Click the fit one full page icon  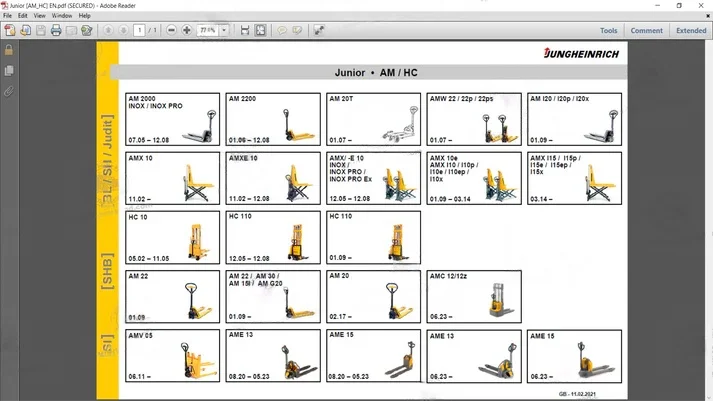point(261,30)
